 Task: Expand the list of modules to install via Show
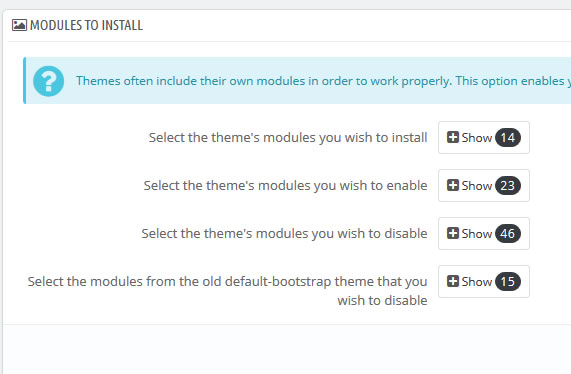484,137
